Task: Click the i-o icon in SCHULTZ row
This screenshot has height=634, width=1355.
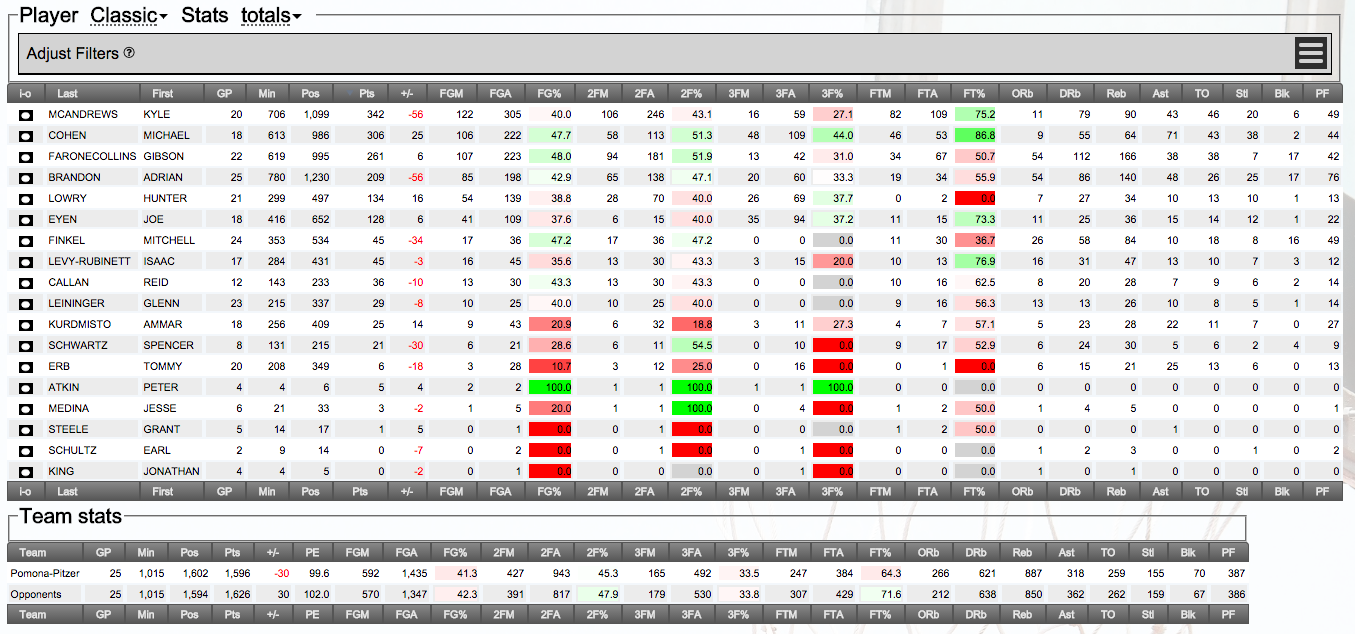Action: [25, 451]
